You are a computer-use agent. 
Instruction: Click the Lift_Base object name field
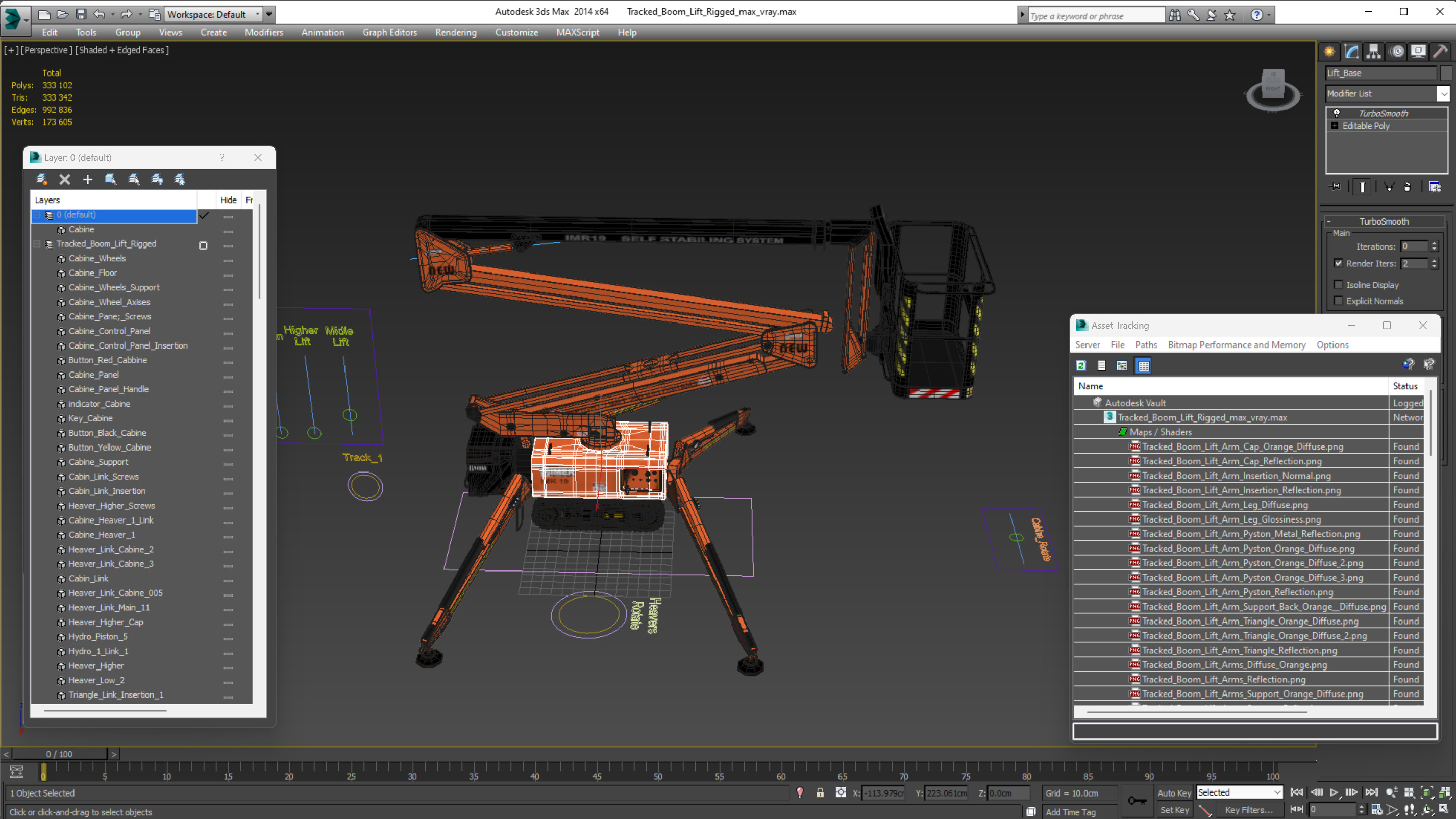(x=1381, y=73)
